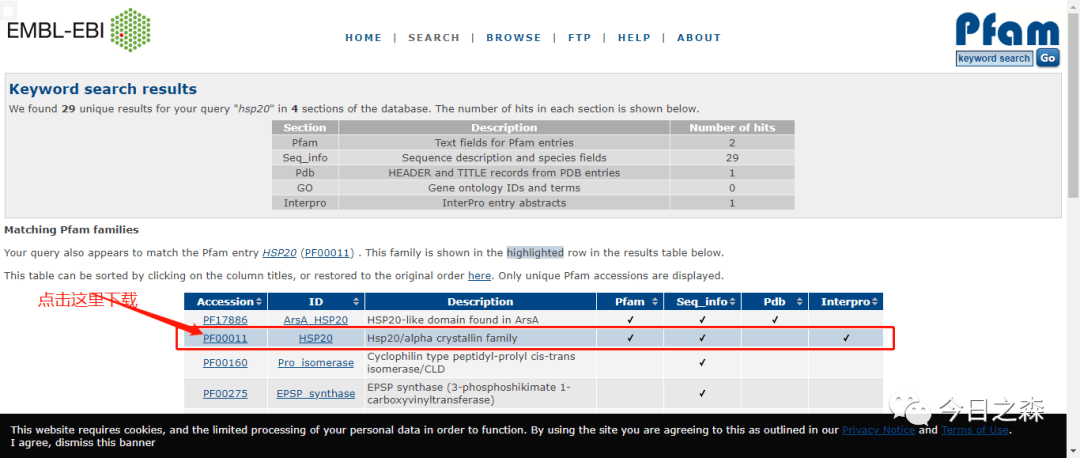Viewport: 1080px width, 458px height.
Task: Sort table by Seq_info column arrows
Action: [733, 302]
